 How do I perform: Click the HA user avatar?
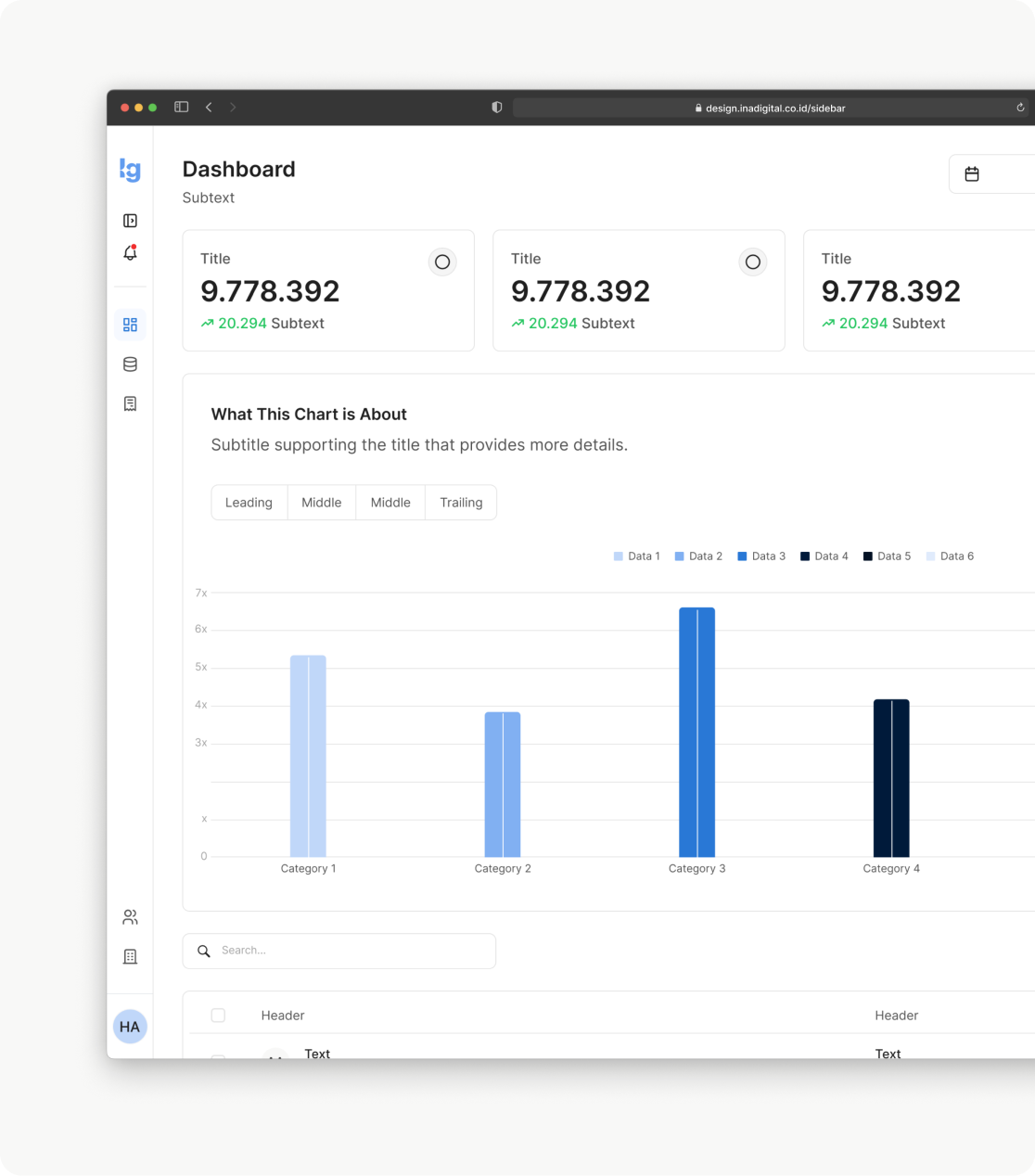(130, 1027)
